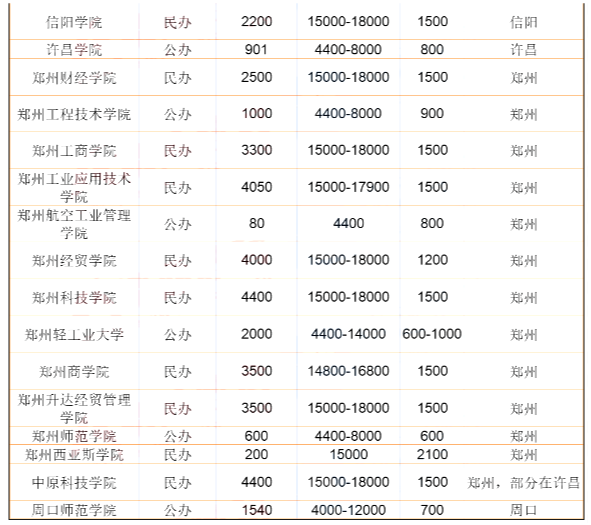This screenshot has height=525, width=591.
Task: Click 郑州财经学院 in the first column
Action: (x=74, y=78)
